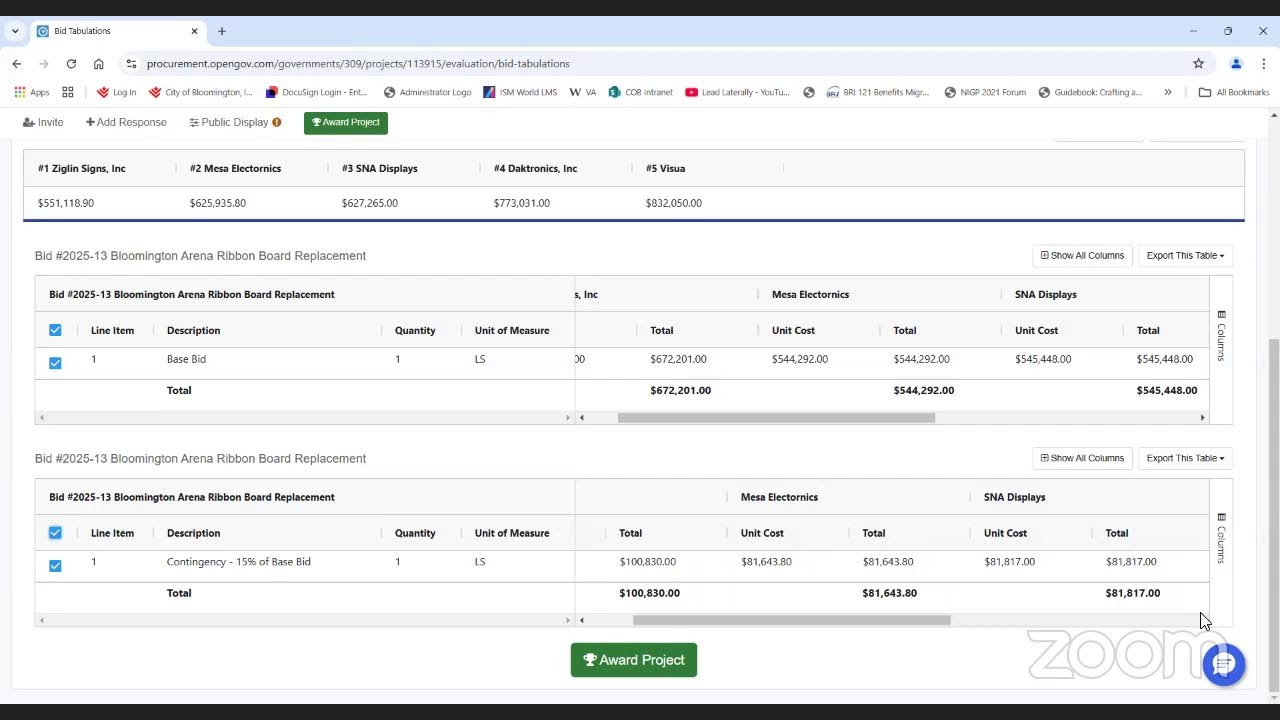Click the Contingency - 15% of Base Bid cell
The width and height of the screenshot is (1280, 720).
click(239, 562)
